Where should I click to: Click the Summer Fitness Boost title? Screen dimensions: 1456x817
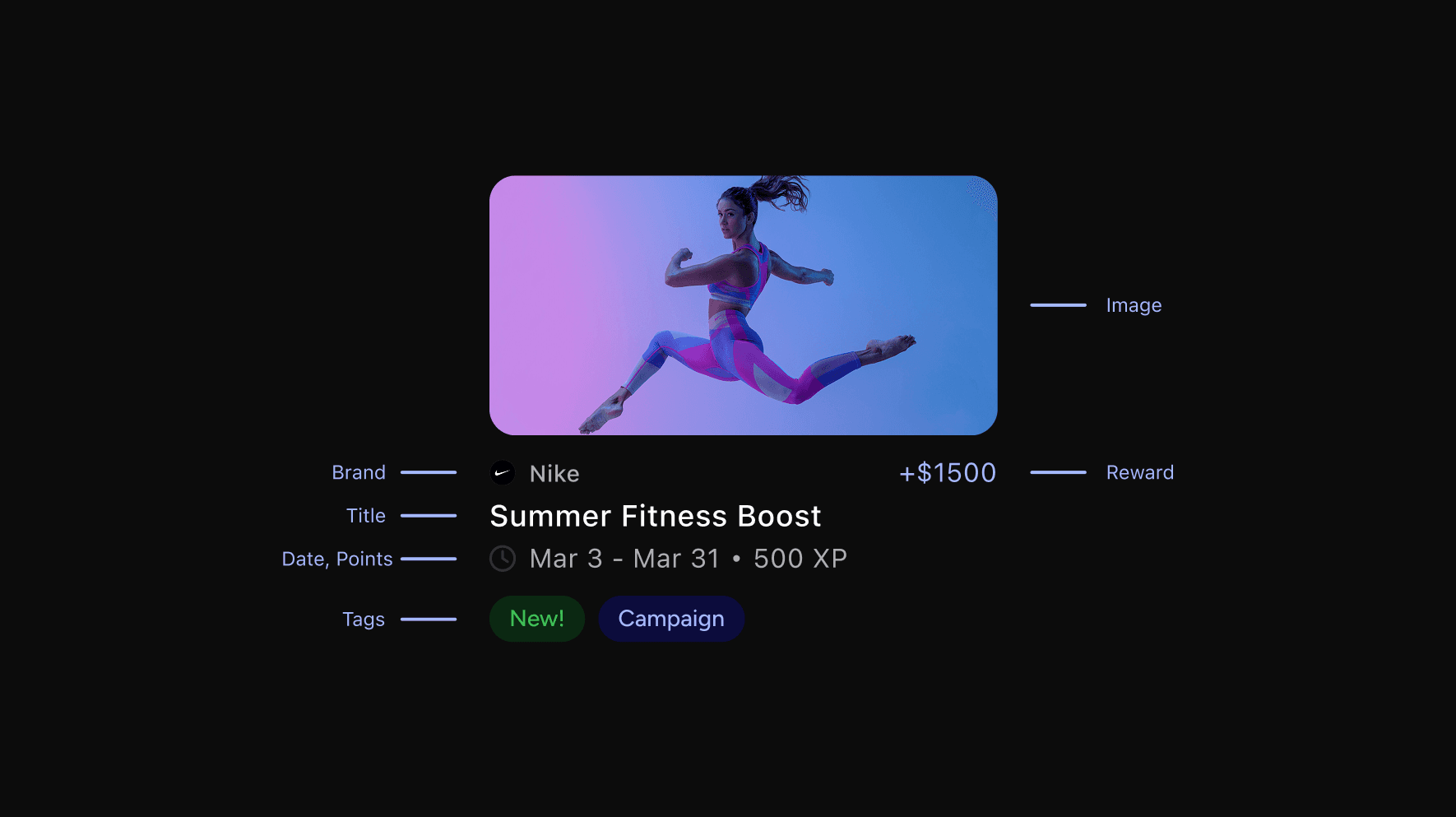coord(656,517)
